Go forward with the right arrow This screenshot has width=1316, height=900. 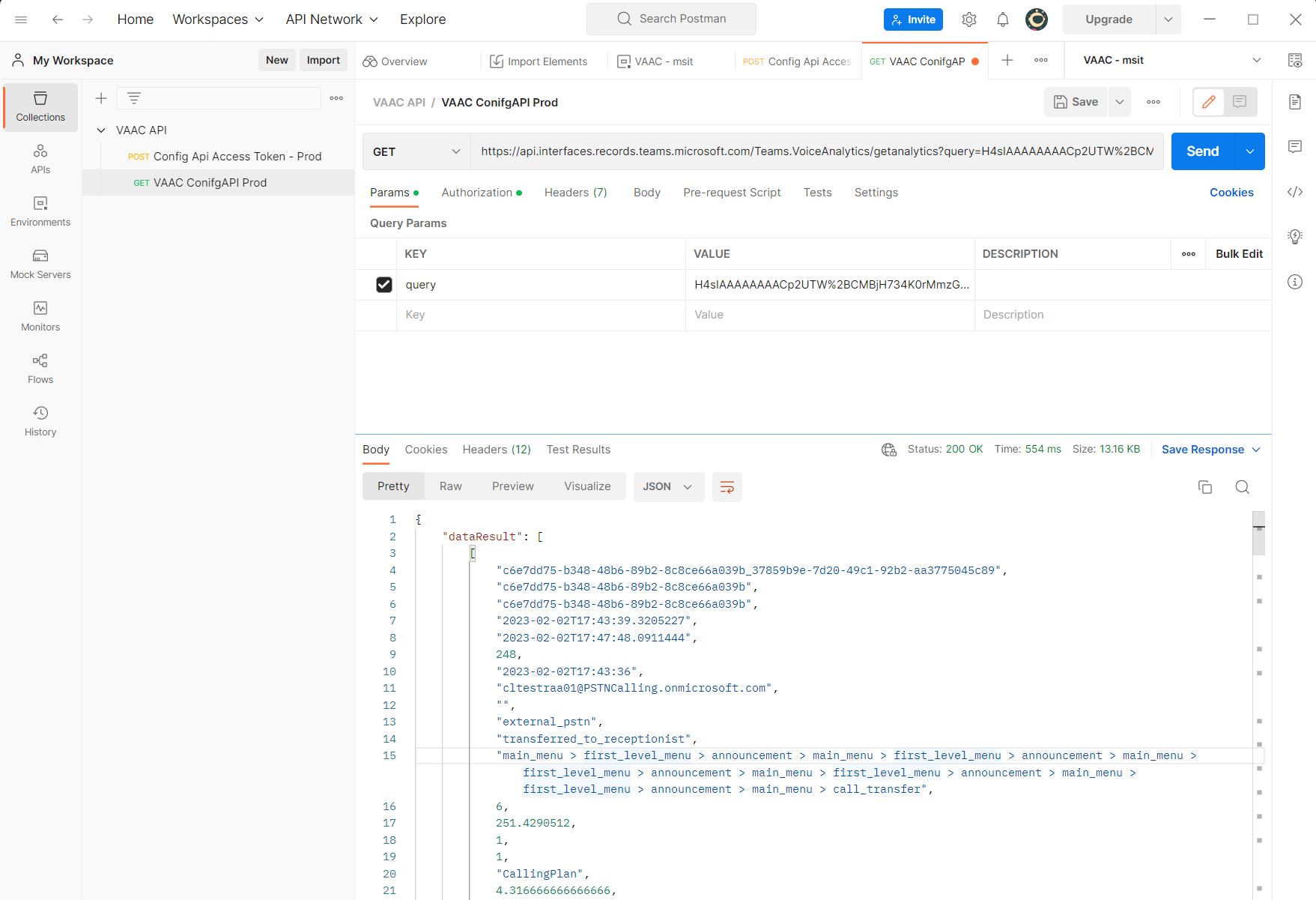pos(88,19)
